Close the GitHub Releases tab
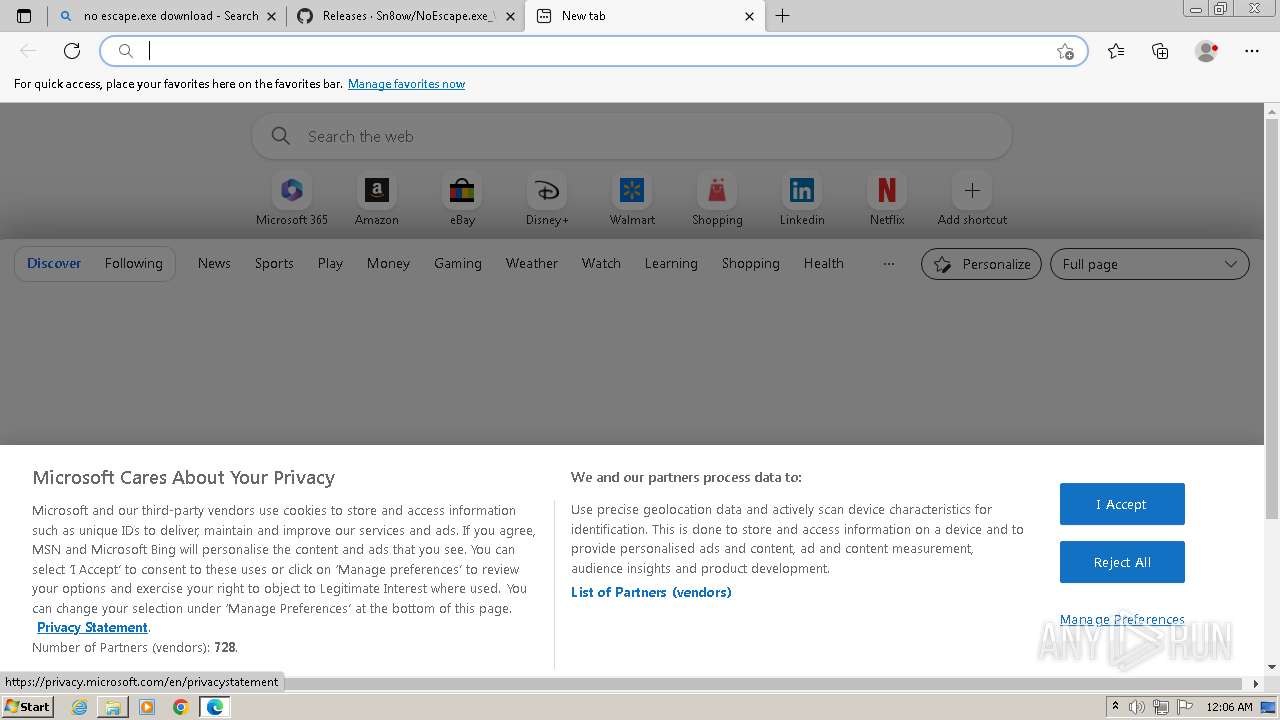 click(x=510, y=16)
